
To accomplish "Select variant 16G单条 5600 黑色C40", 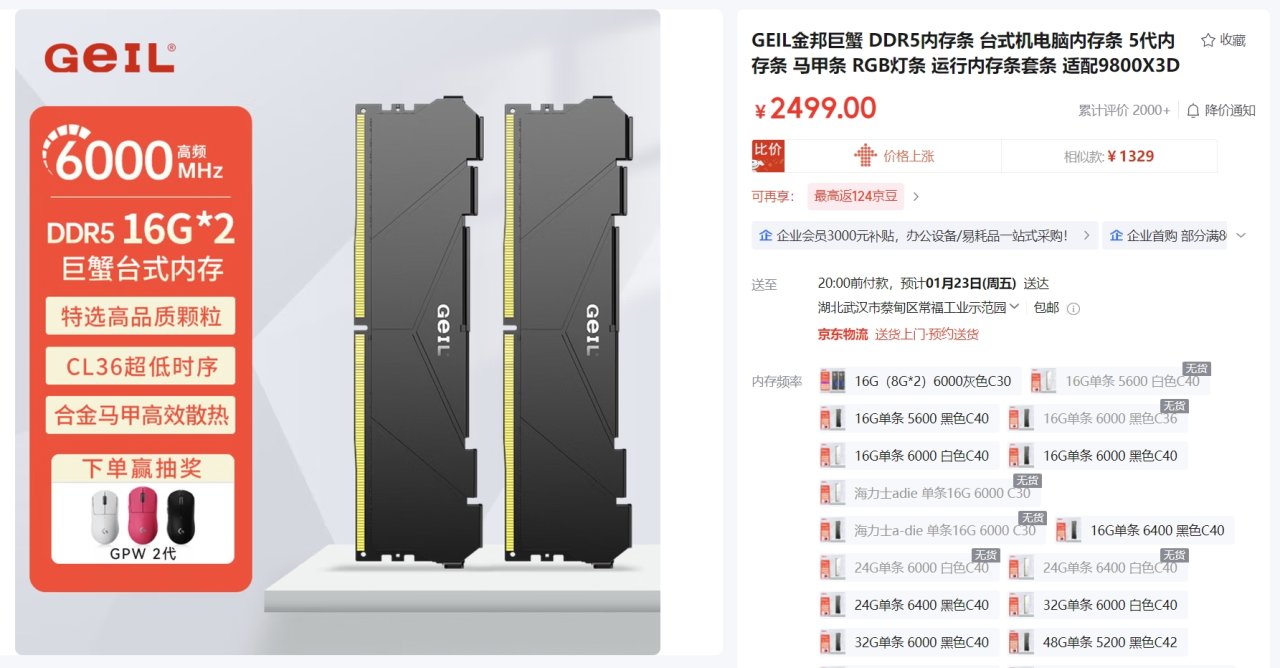I will click(908, 418).
